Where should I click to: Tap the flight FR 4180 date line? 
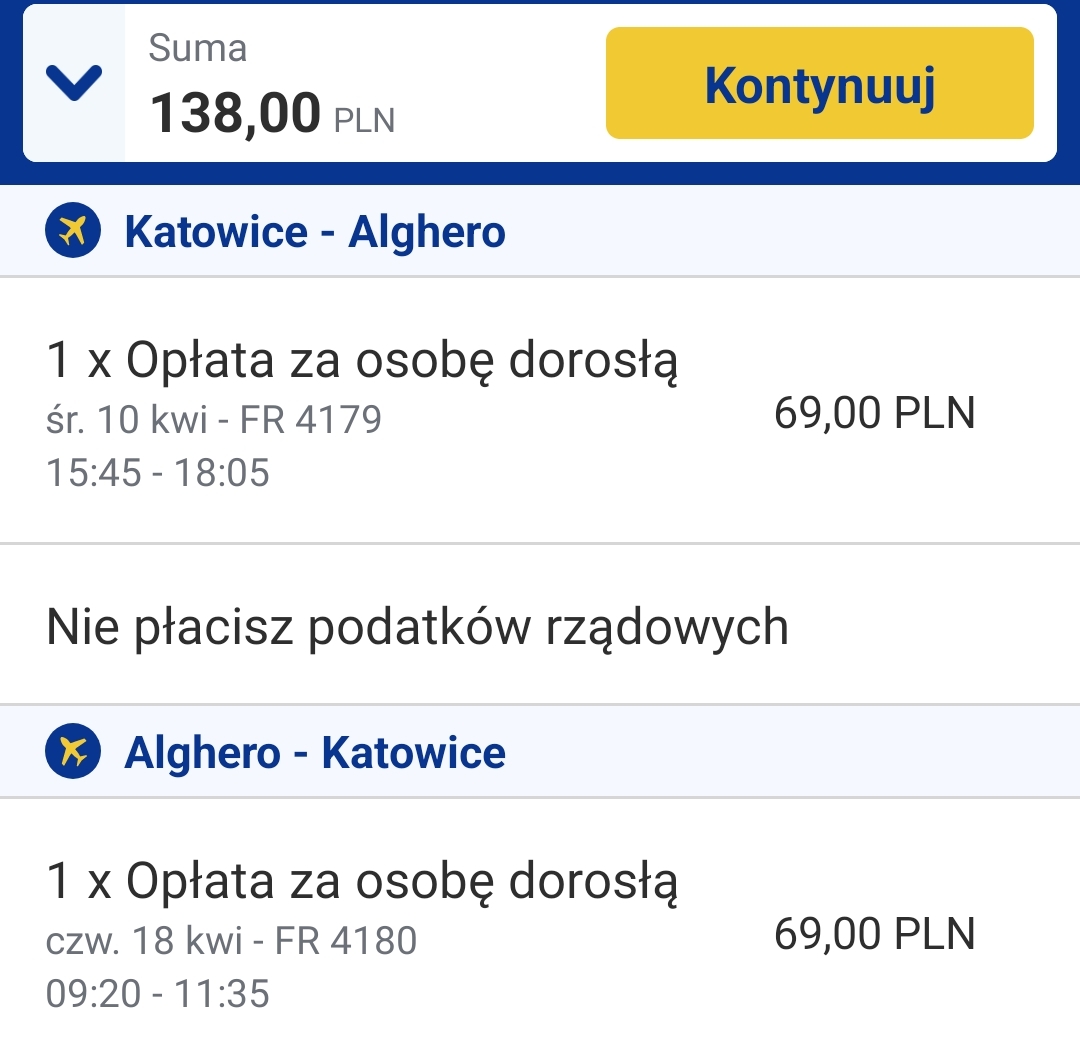click(x=231, y=940)
